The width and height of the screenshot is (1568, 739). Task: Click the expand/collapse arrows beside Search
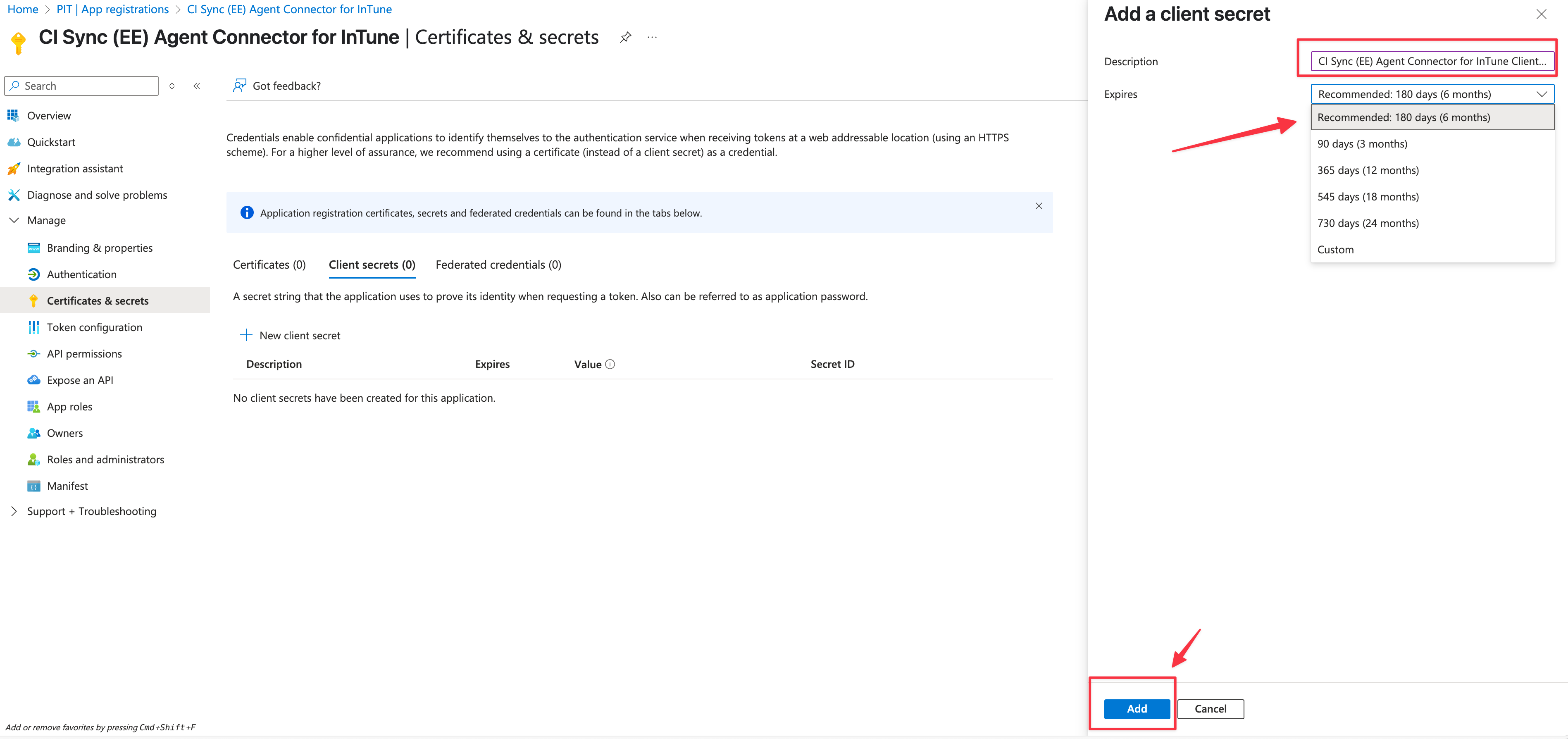coord(172,86)
